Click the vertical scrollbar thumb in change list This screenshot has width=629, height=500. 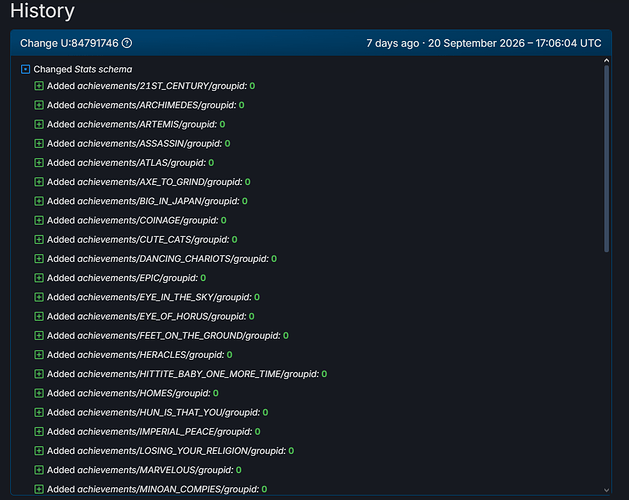(606, 159)
